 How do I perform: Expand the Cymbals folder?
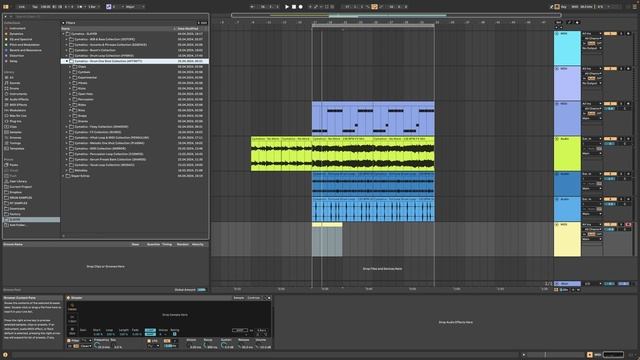[x=70, y=72]
